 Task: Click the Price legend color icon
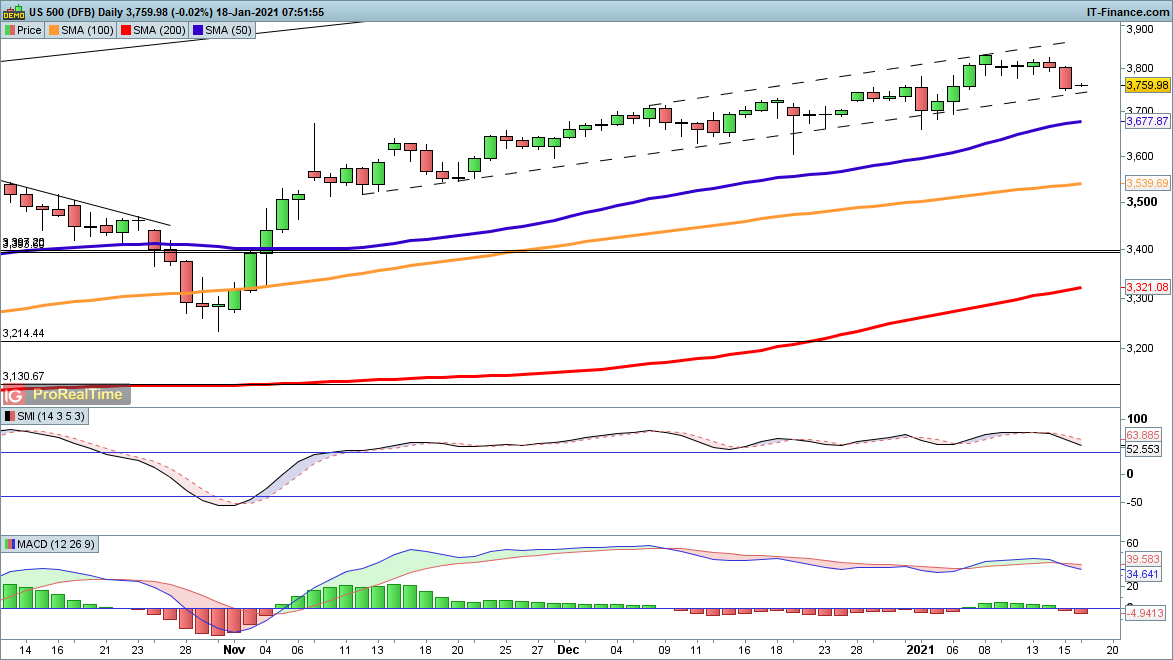(9, 30)
